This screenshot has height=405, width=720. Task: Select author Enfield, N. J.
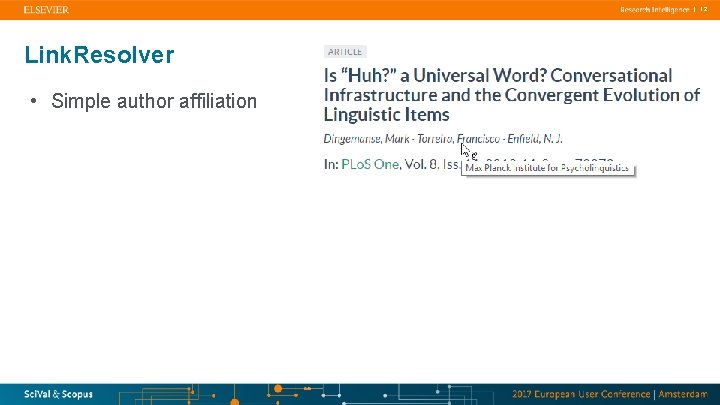(534, 139)
